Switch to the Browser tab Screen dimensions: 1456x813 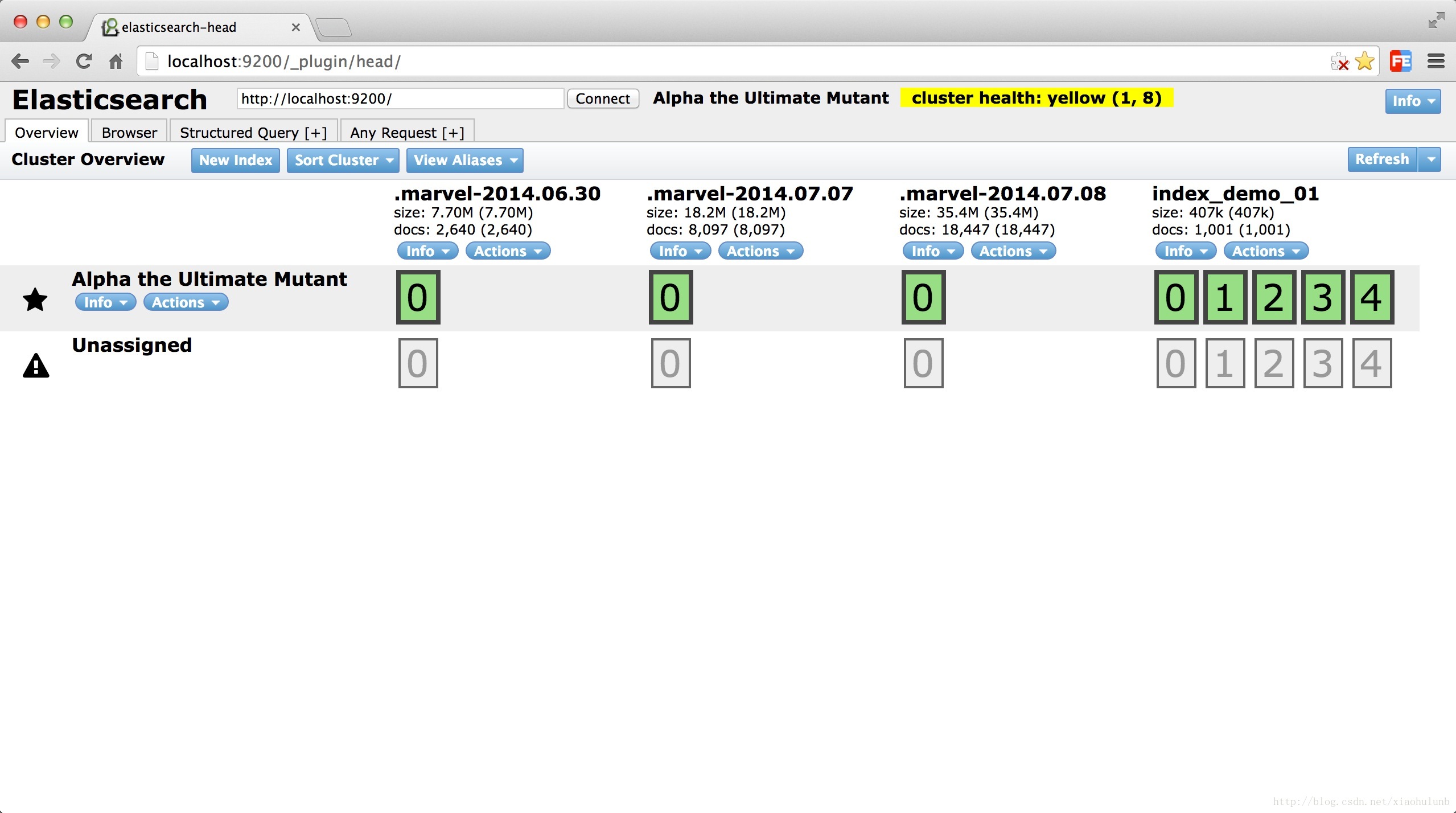[x=129, y=132]
